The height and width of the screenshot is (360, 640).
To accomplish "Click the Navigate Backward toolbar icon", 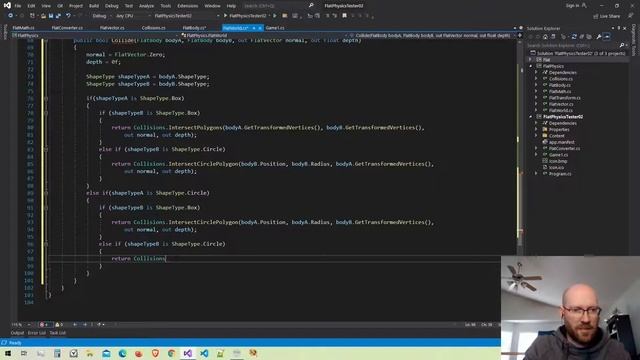I will 11,16.
